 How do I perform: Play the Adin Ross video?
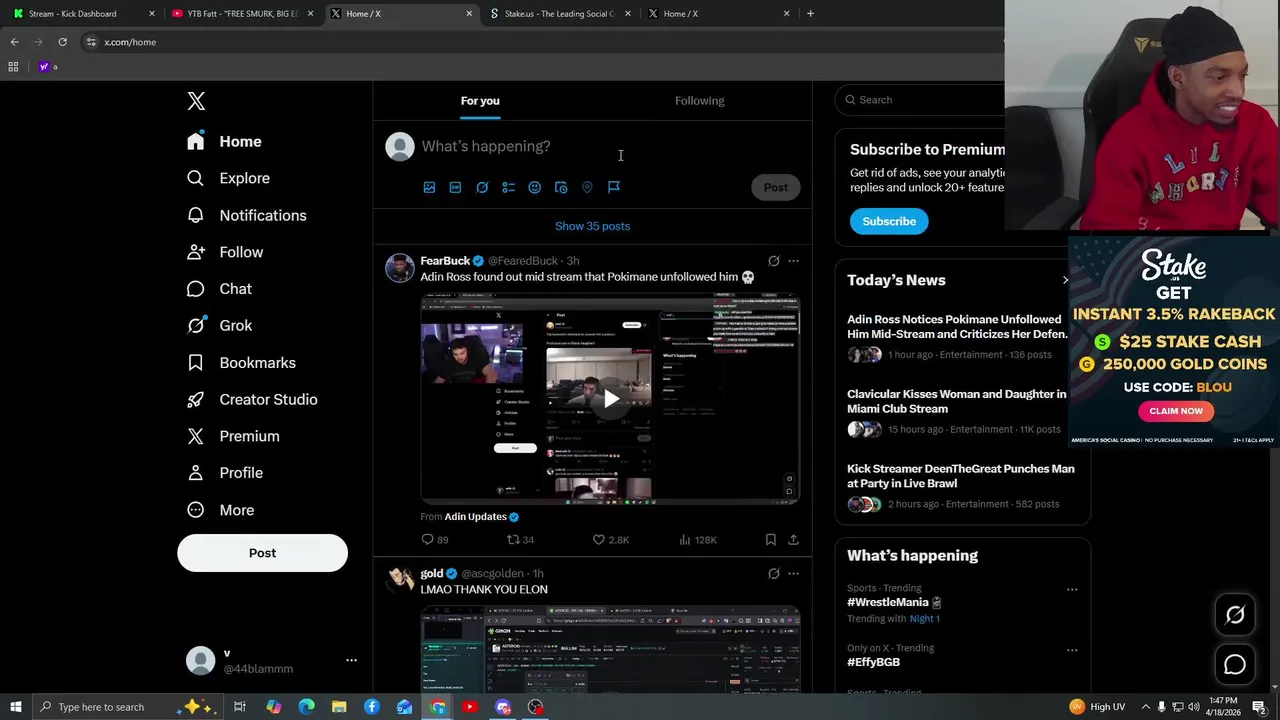coord(610,399)
